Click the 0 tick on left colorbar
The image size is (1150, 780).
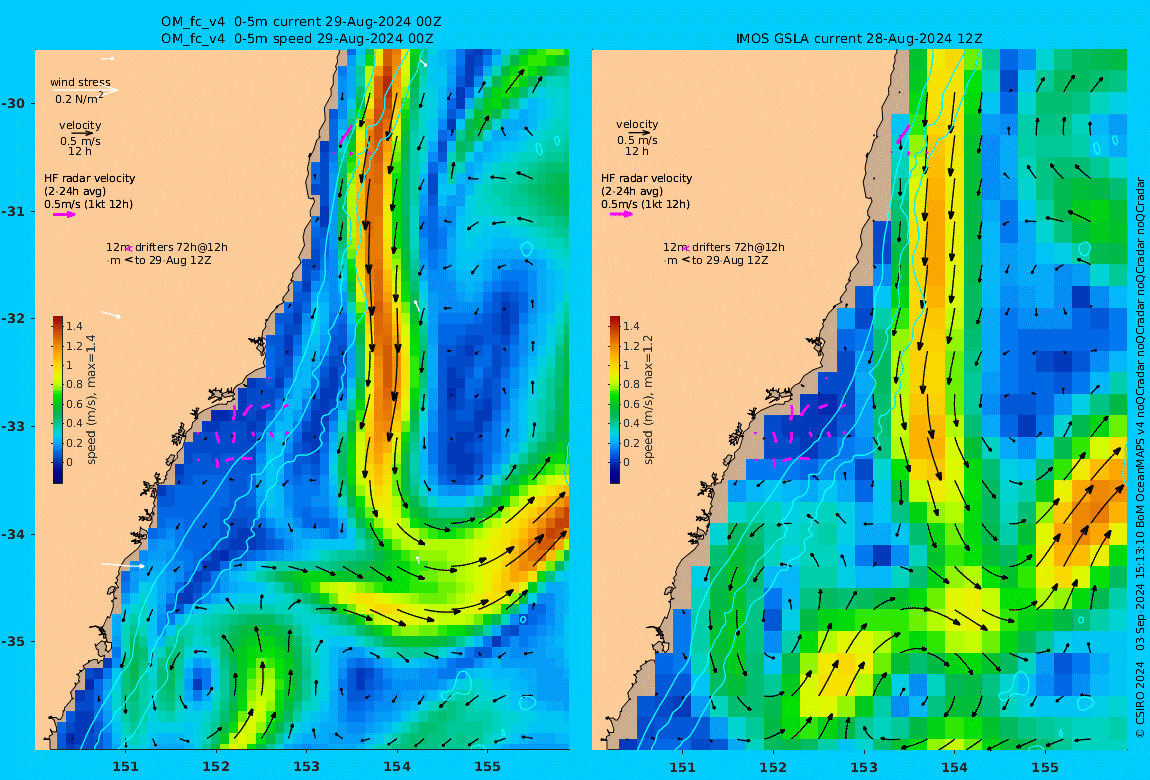[x=70, y=463]
